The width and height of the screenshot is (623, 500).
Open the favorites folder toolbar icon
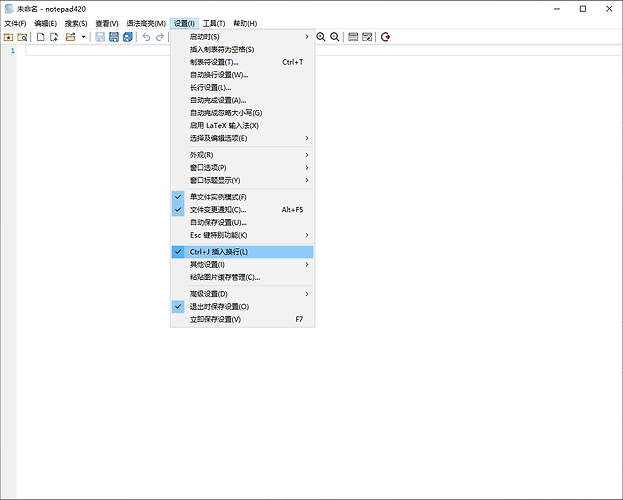click(8, 37)
